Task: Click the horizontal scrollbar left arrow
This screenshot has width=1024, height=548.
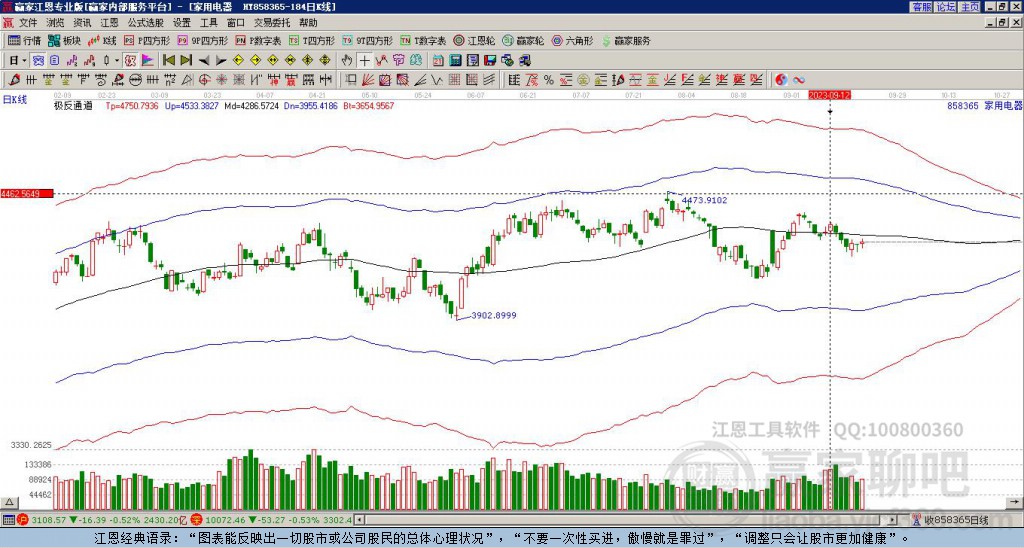Action: (x=359, y=520)
